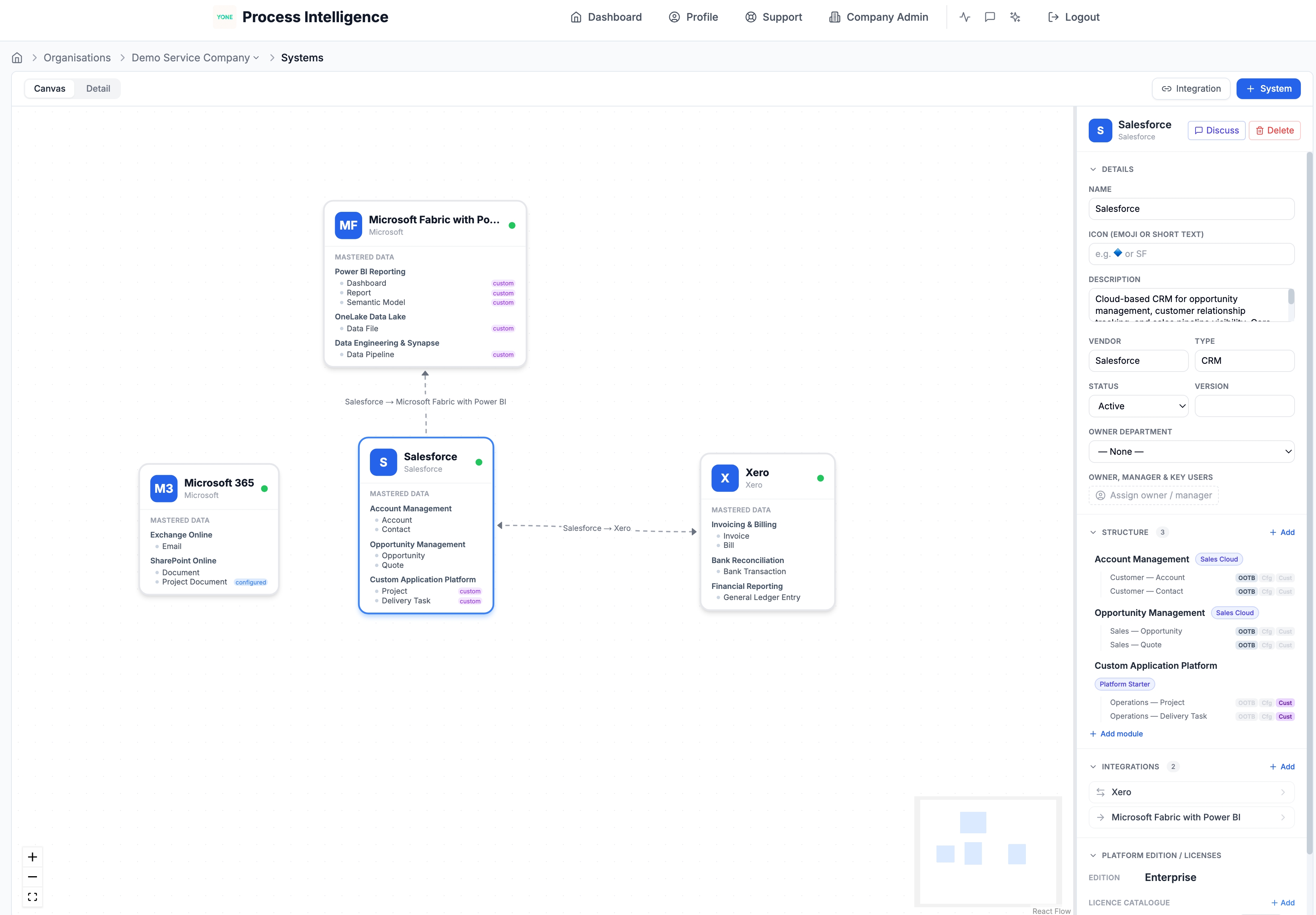
Task: Open Demo Service Company breadcrumb dropdown
Action: (196, 58)
